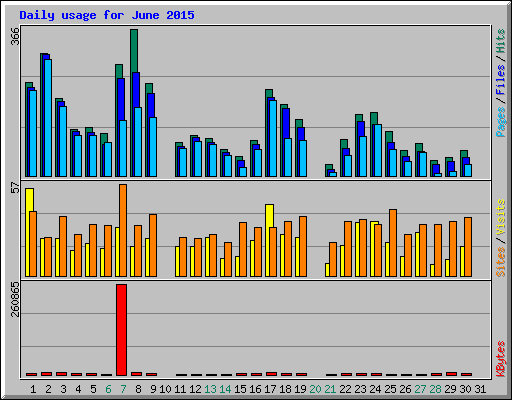
Task: Click the day 9 label on x-axis
Action: [x=153, y=389]
